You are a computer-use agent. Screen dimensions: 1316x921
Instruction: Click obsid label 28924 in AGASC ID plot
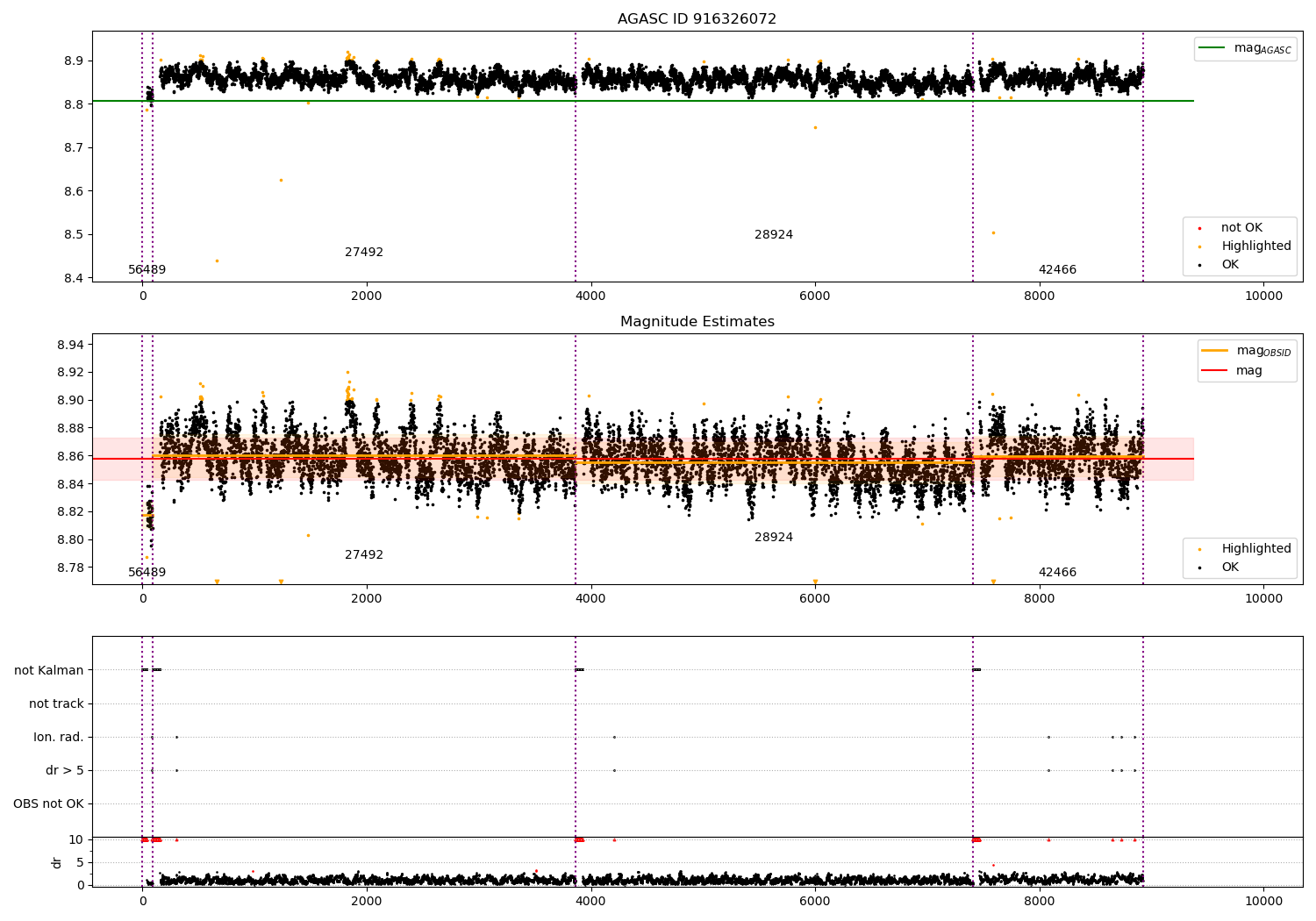pyautogui.click(x=774, y=234)
